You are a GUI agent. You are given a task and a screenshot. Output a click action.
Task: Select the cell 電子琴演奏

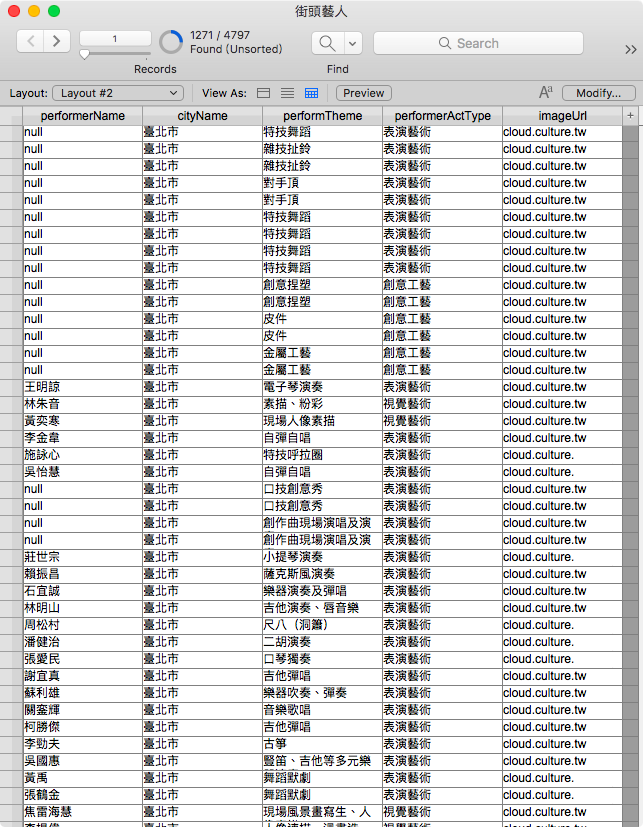[322, 387]
